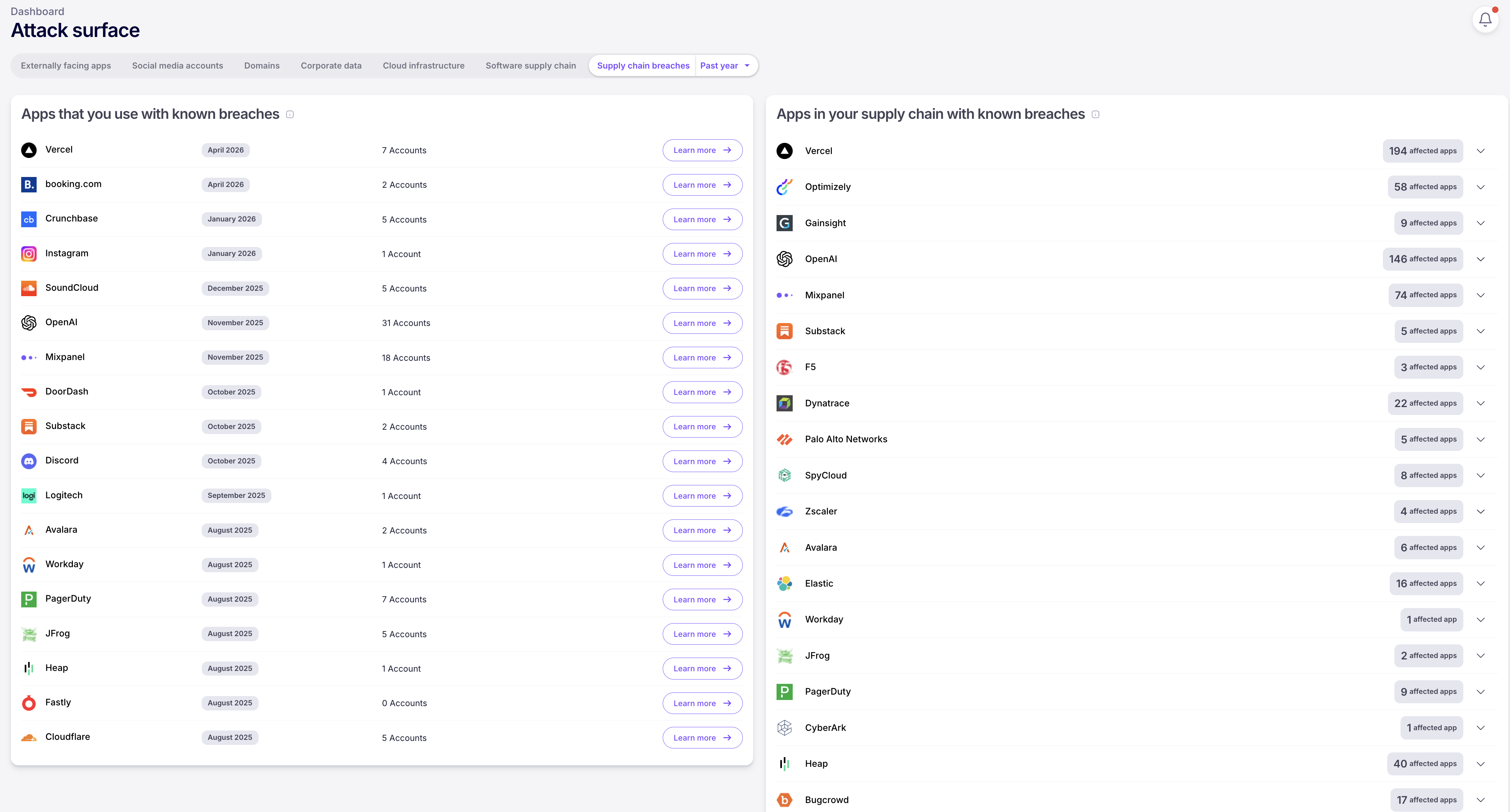Expand the Substack supply chain row
Screen dimensions: 1510x812
1481,331
